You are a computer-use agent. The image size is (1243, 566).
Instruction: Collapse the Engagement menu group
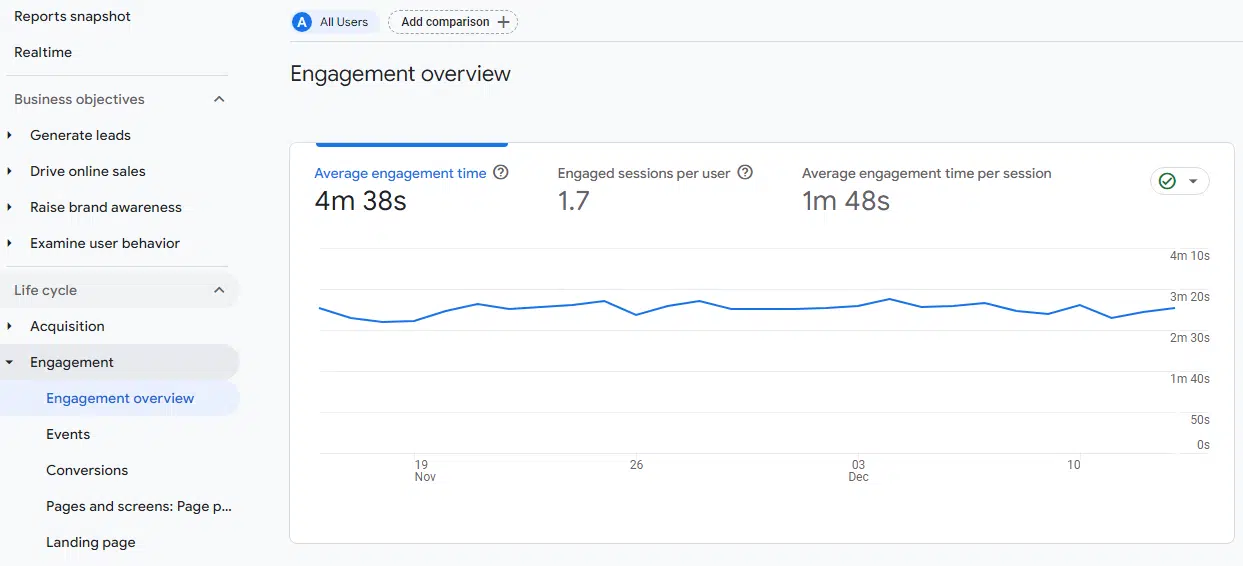(10, 362)
